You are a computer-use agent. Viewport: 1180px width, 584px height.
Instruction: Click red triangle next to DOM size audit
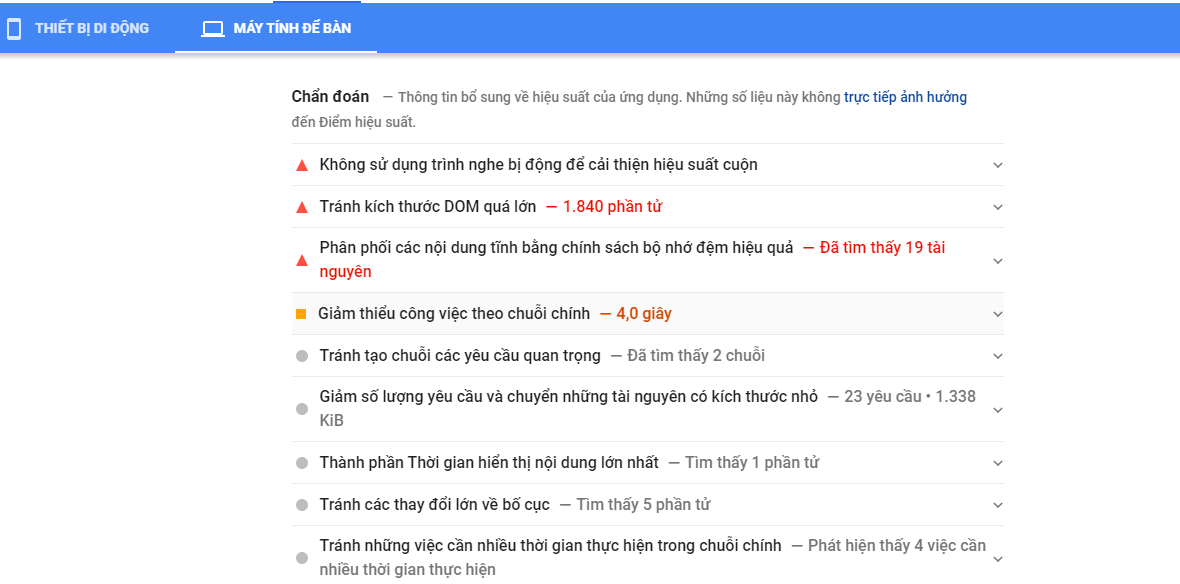pos(302,207)
